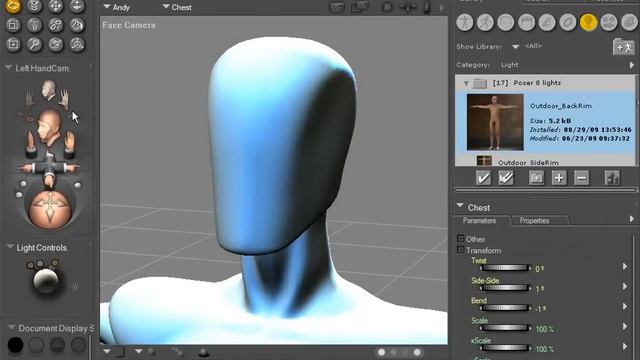The image size is (640, 360).
Task: Click the crossed-arms Move XZ camera control
Action: tap(49, 167)
